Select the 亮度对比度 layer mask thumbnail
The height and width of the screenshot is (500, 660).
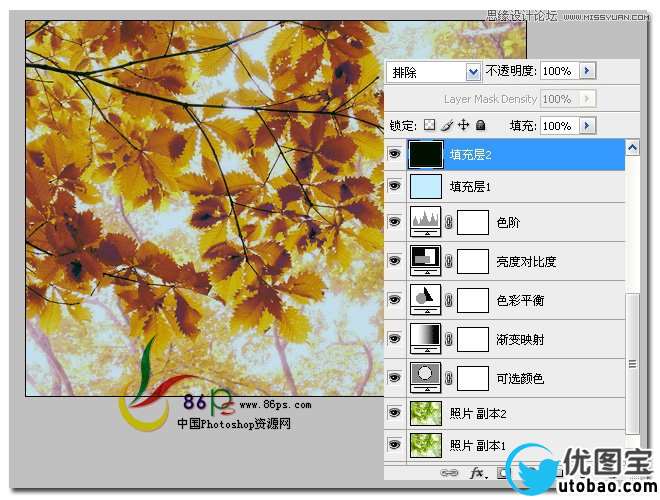[473, 261]
